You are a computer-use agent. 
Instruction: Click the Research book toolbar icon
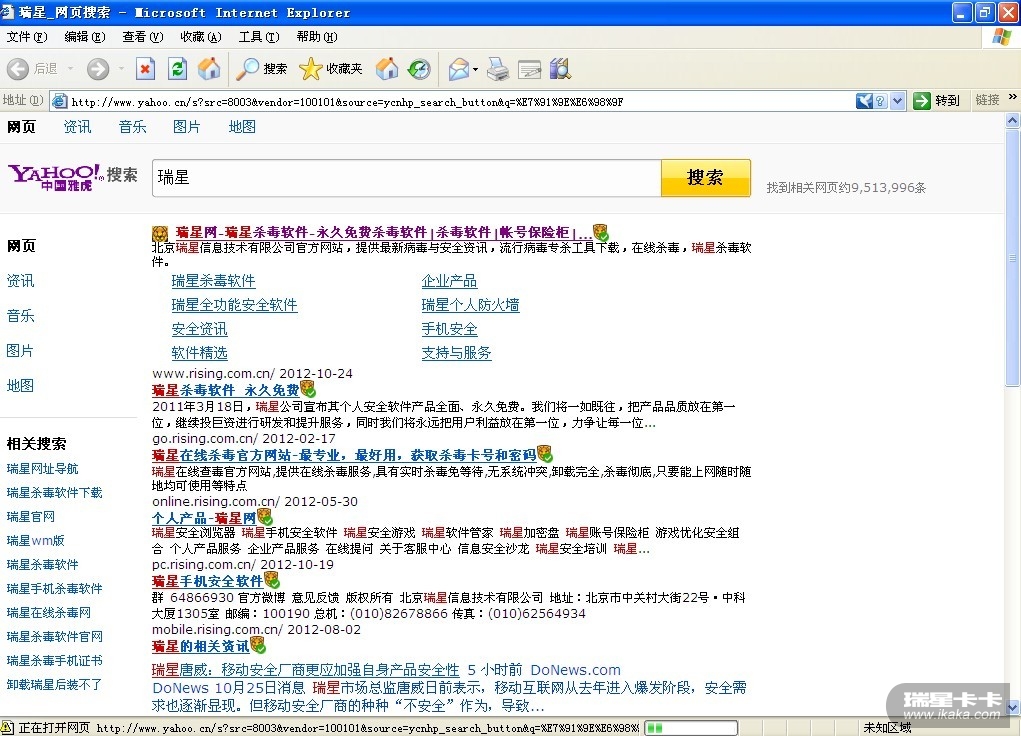560,68
